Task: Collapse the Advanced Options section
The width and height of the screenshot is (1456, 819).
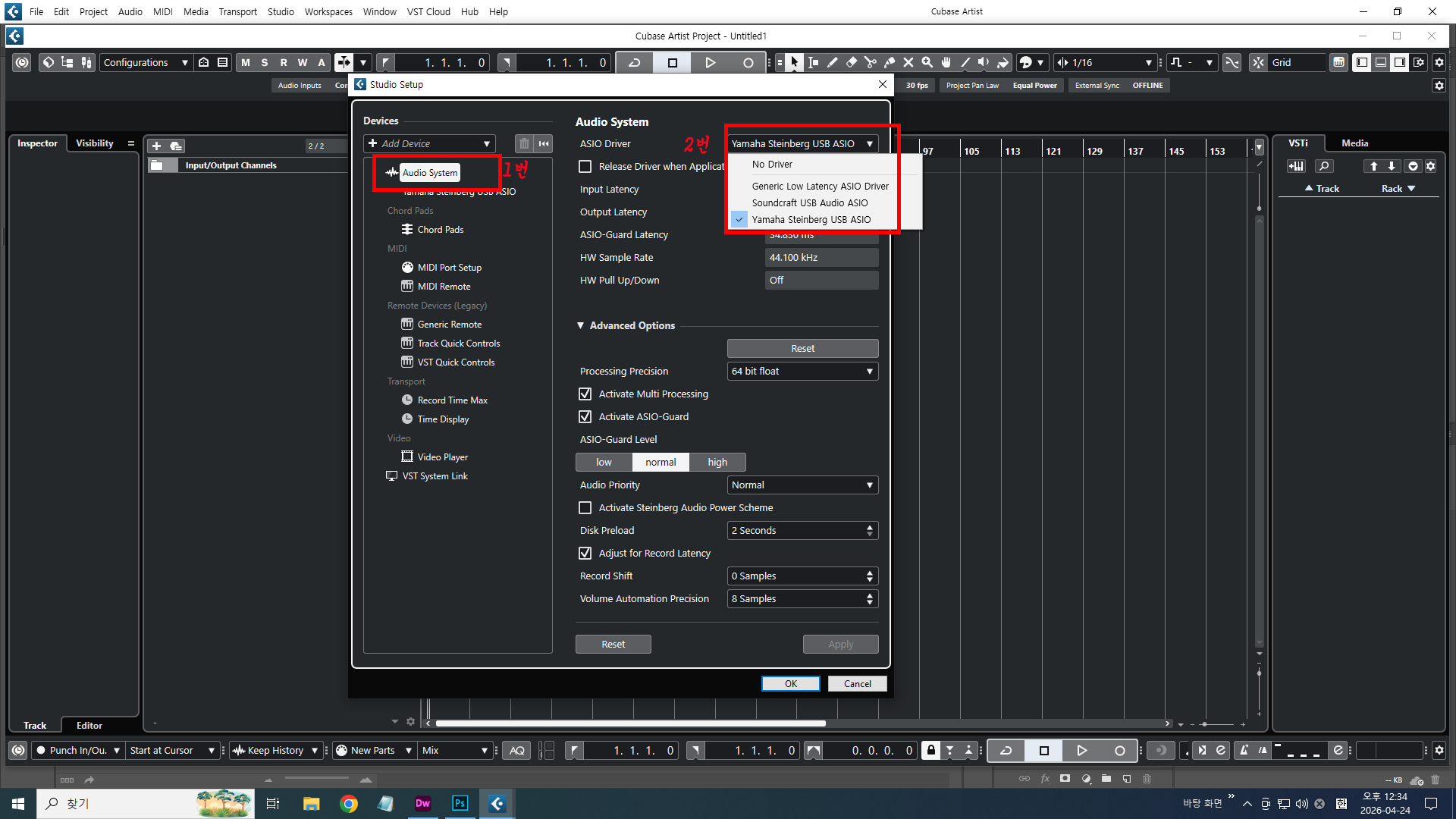Action: 581,325
